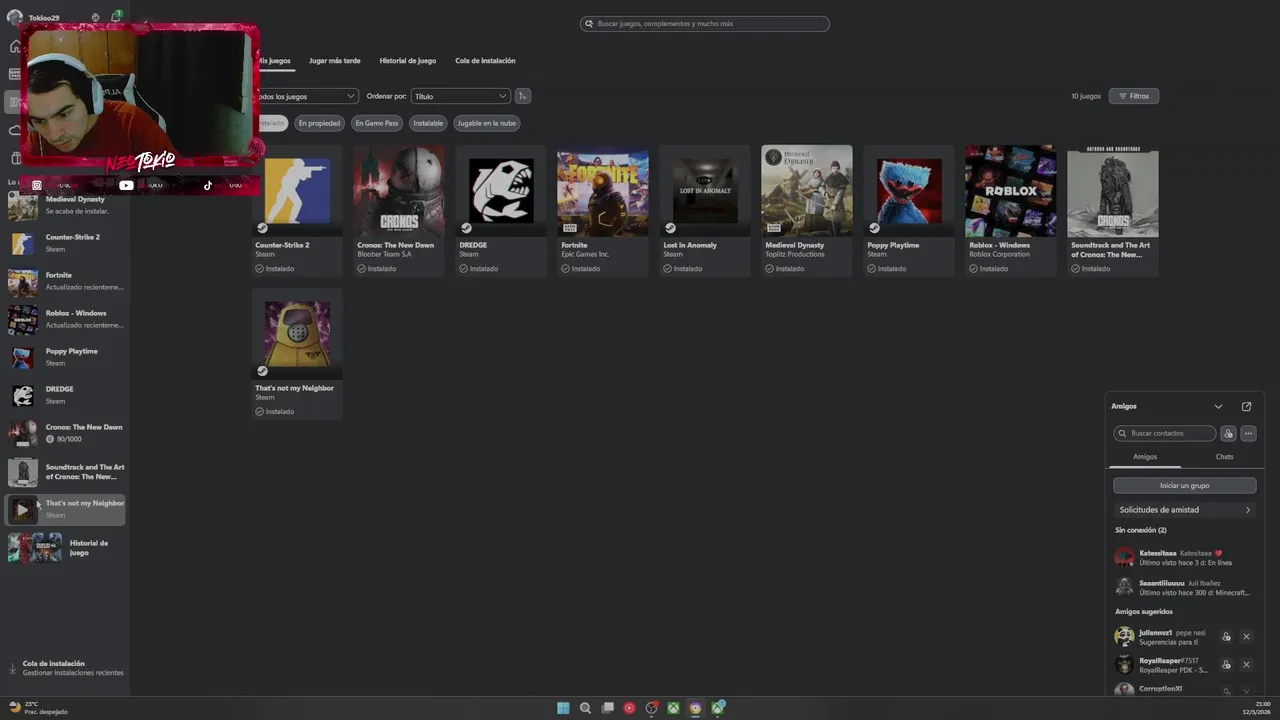Click the add friend icon beside Buscar contactos
This screenshot has height=720, width=1280.
1228,433
